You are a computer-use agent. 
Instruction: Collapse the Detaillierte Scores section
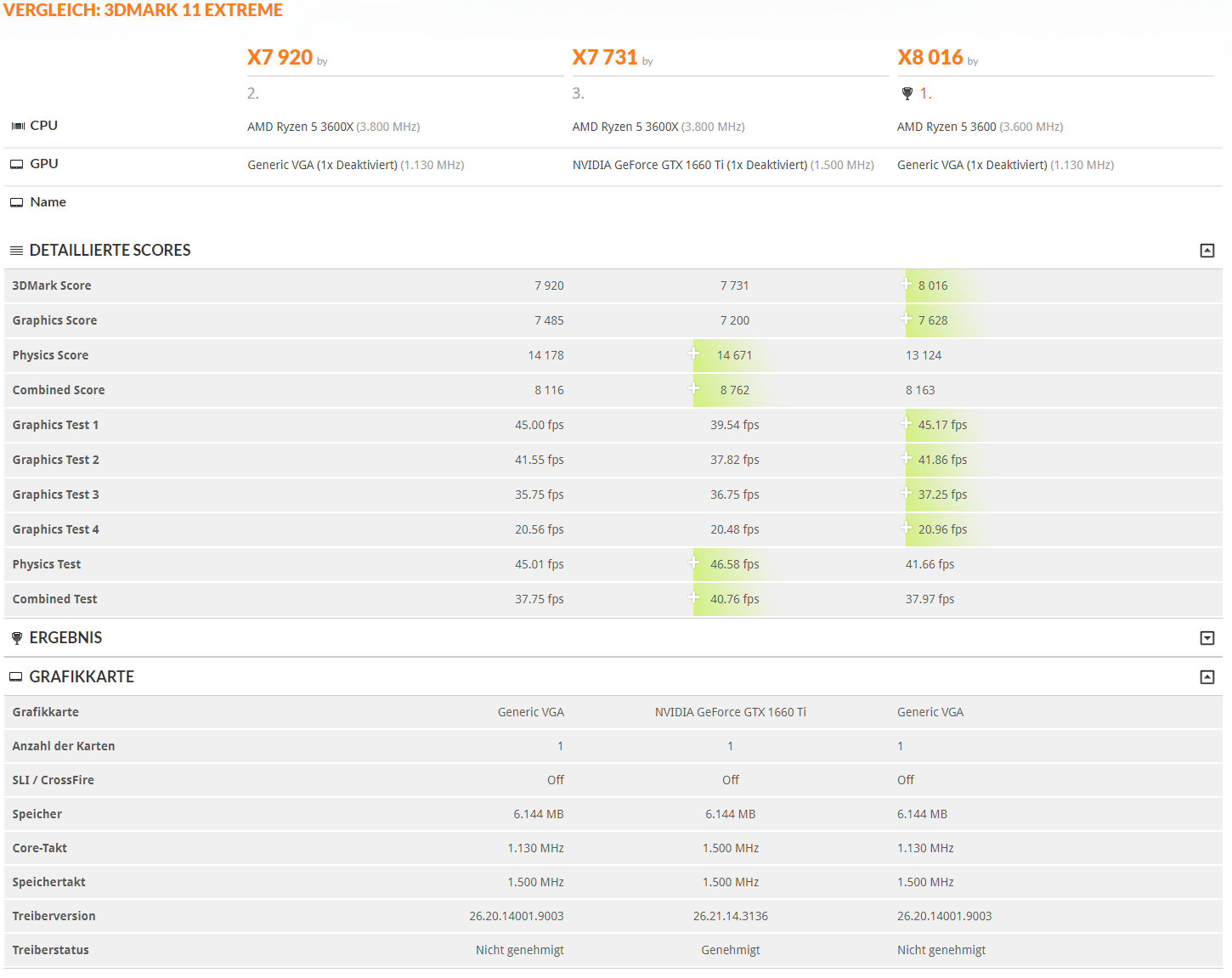click(x=1207, y=251)
